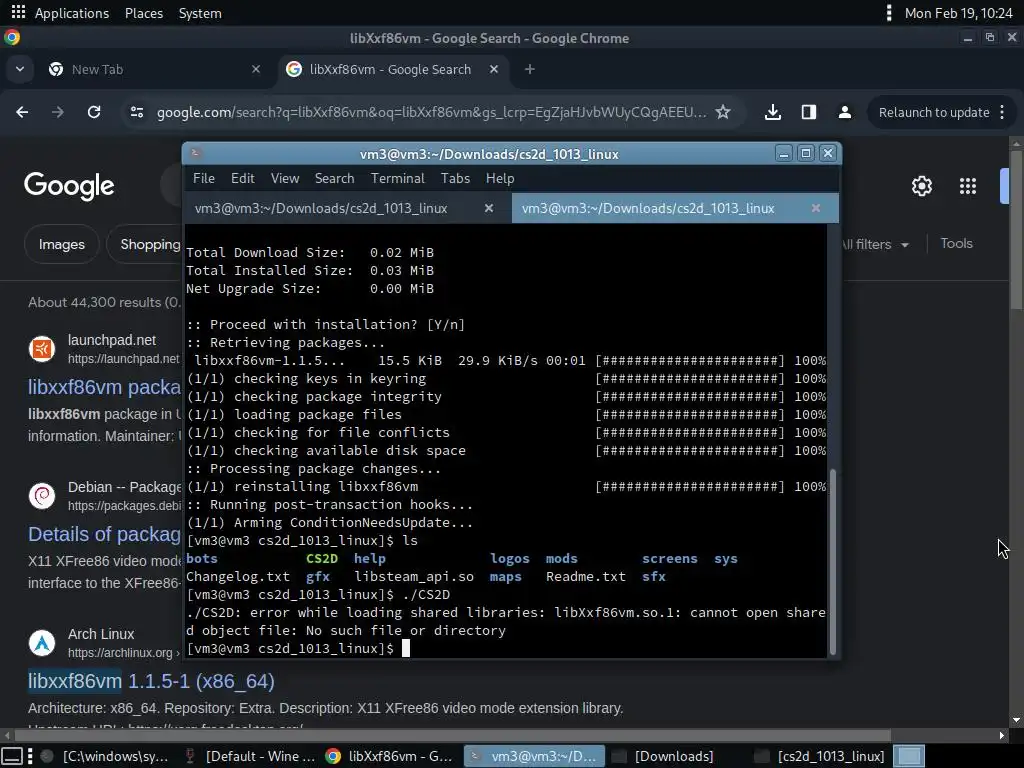The height and width of the screenshot is (768, 1024).
Task: Click Readme.txt in the terminal listing
Action: tap(586, 577)
